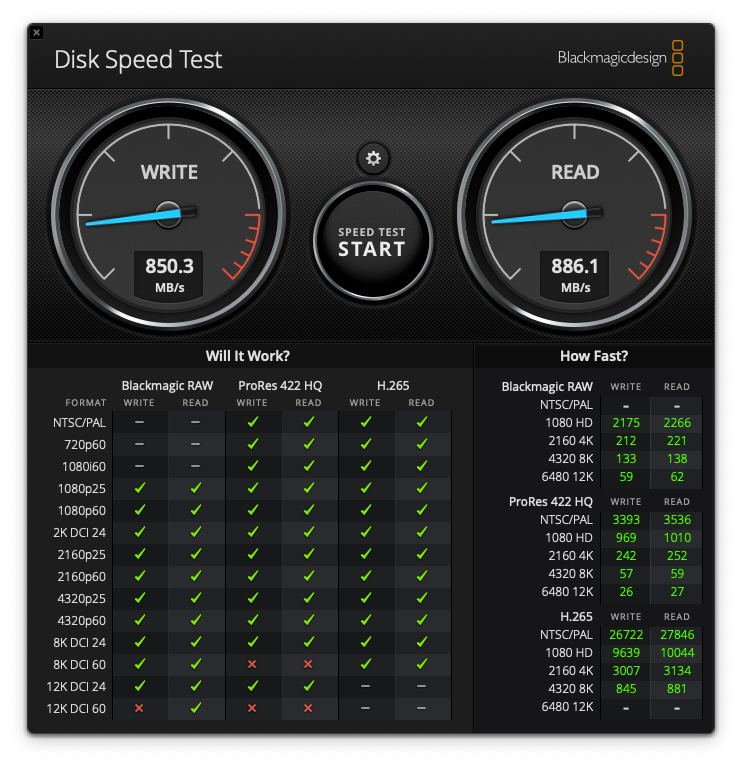Click the 1080p25 Blackmagic RAW write checkmark
The width and height of the screenshot is (742, 765).
pos(140,488)
